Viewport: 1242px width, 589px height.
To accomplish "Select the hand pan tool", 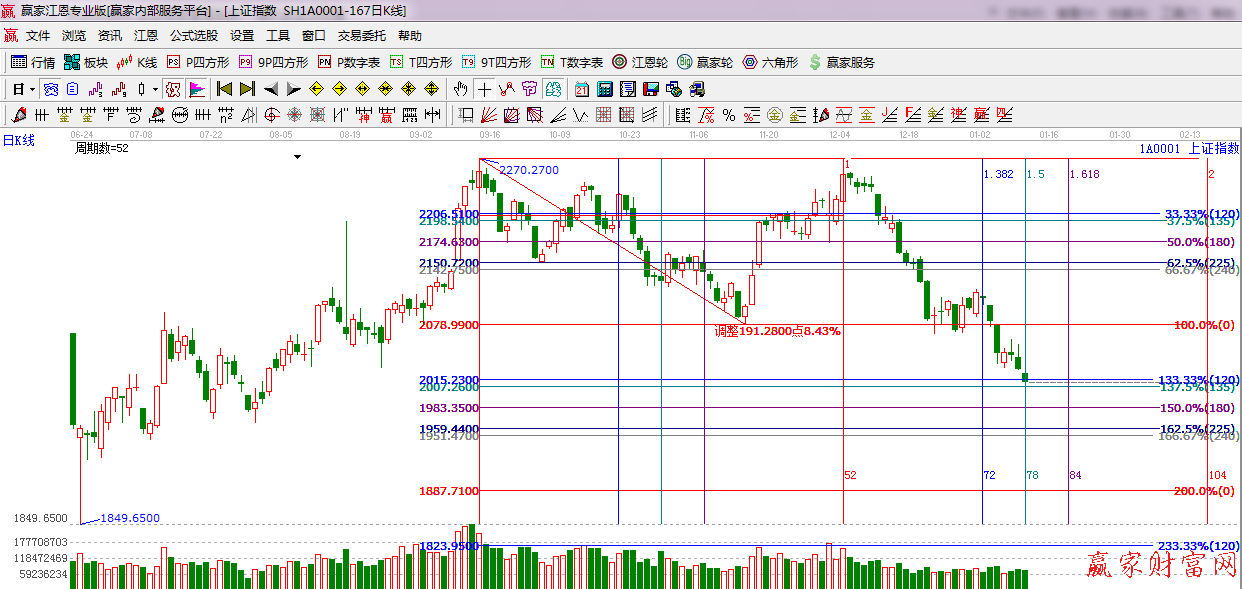I will click(x=460, y=89).
